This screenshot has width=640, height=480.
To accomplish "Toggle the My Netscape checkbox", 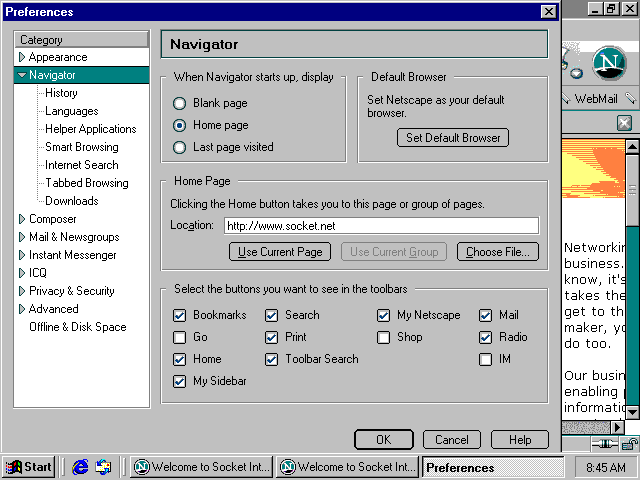I will coord(383,315).
